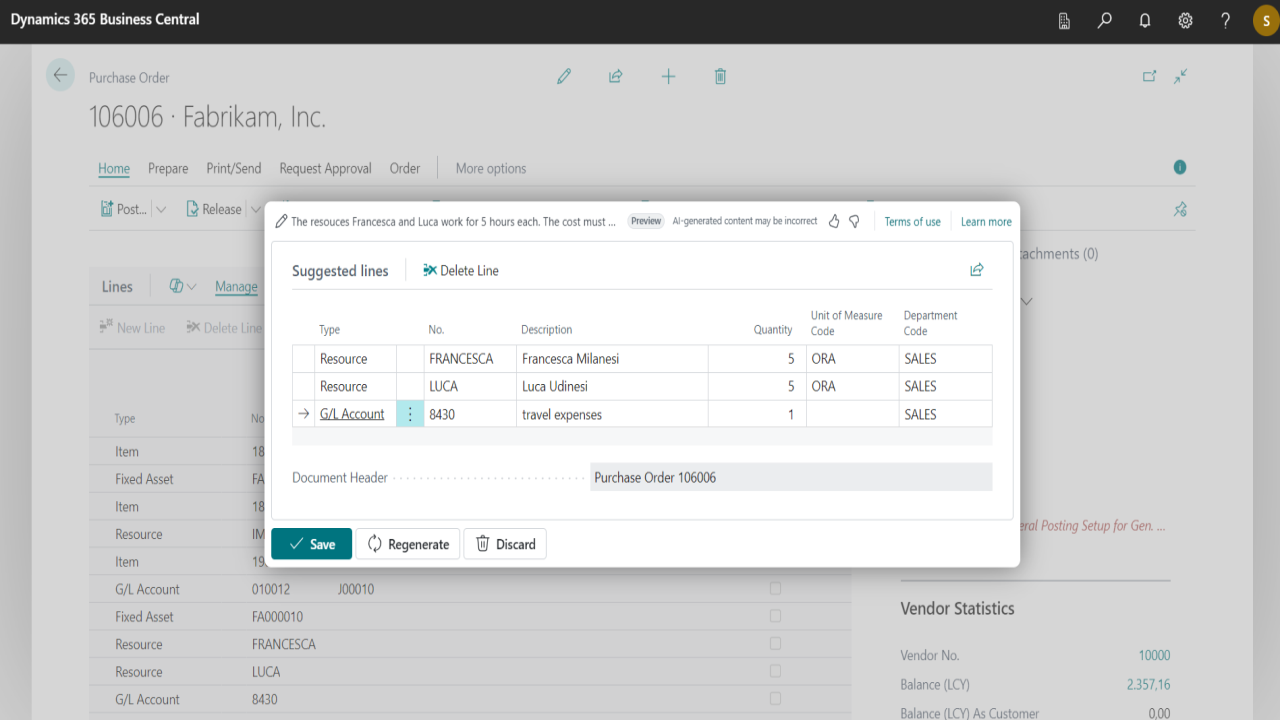The width and height of the screenshot is (1280, 720).
Task: Click the Preview badge
Action: click(x=646, y=221)
